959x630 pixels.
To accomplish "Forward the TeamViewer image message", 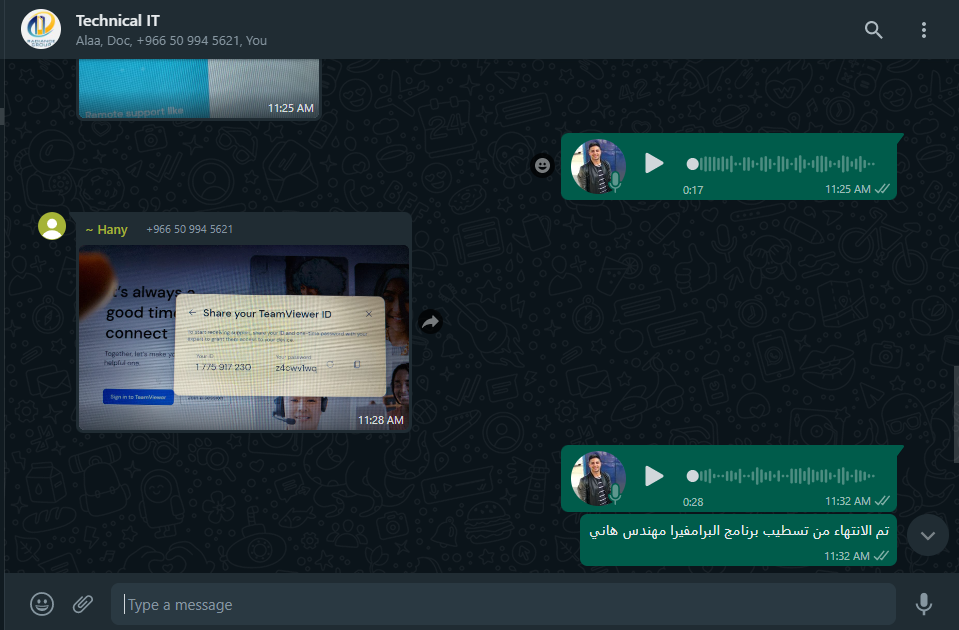I will 431,322.
